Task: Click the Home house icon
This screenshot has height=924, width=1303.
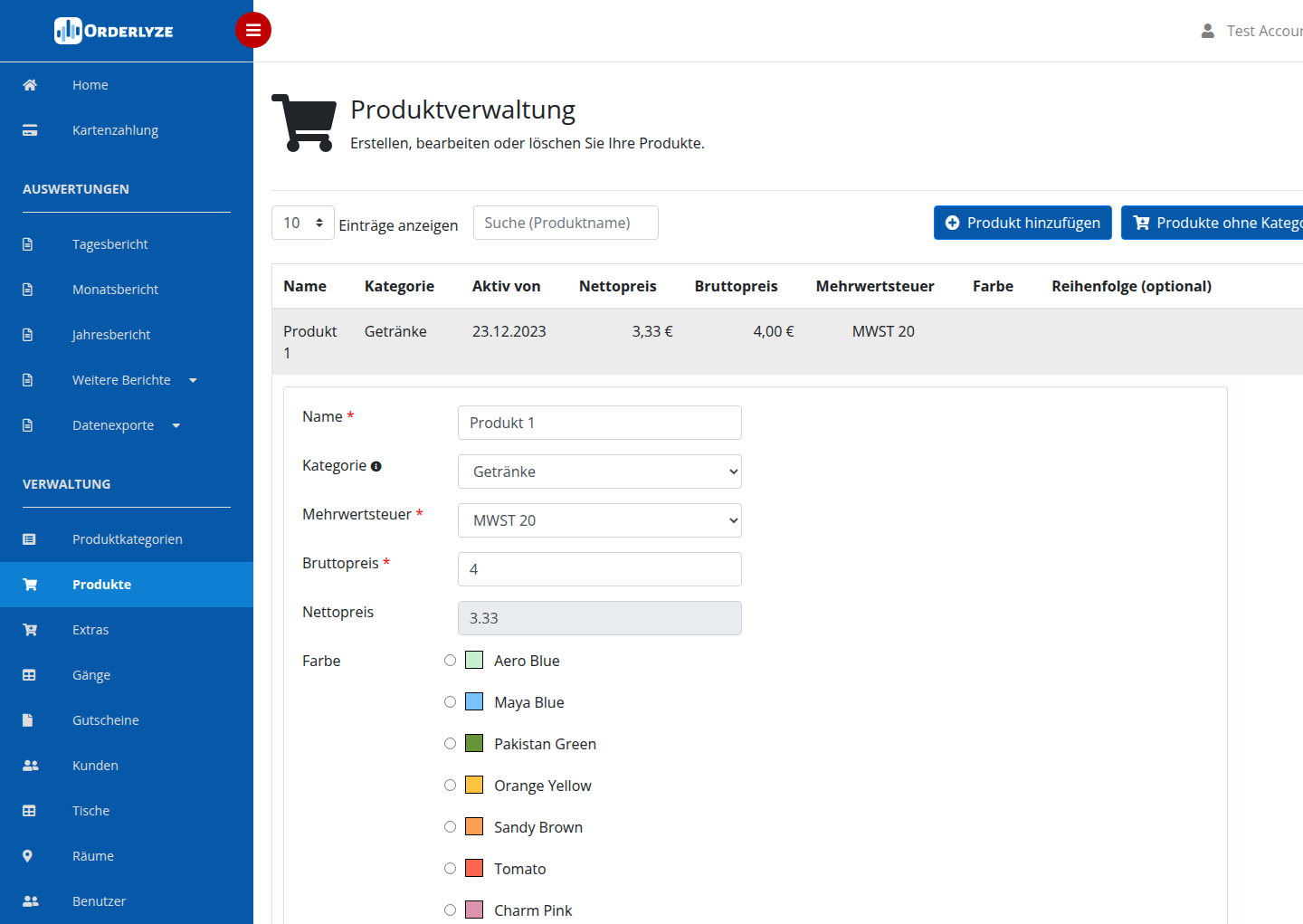Action: click(30, 85)
